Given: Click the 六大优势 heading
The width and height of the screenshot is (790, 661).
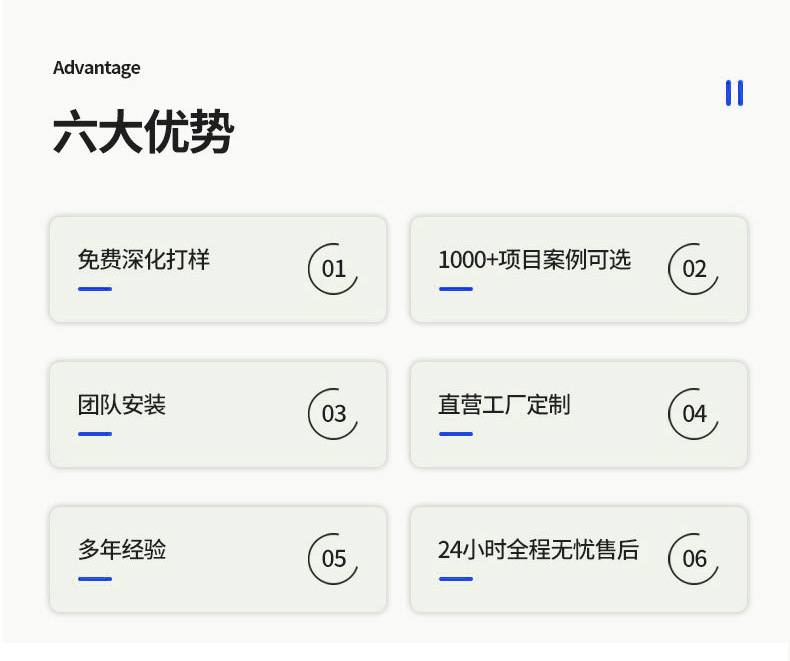Looking at the screenshot, I should (143, 133).
